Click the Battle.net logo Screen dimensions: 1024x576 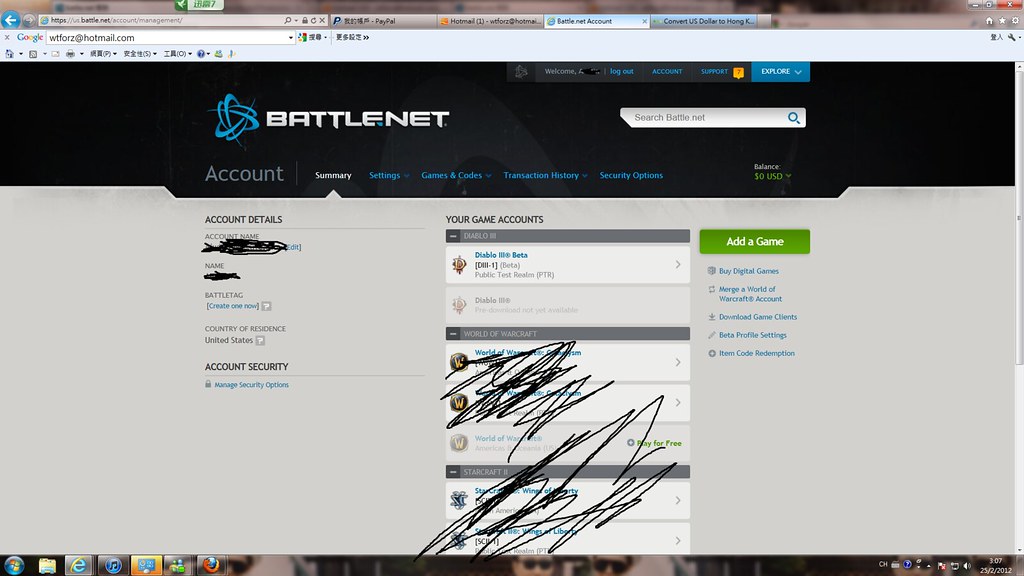point(328,119)
